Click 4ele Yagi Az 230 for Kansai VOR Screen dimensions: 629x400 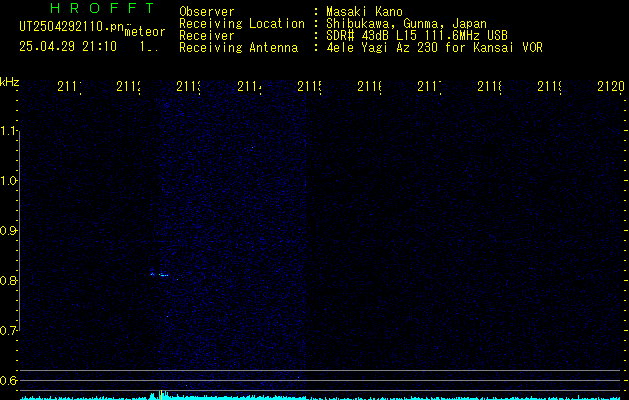tap(434, 48)
